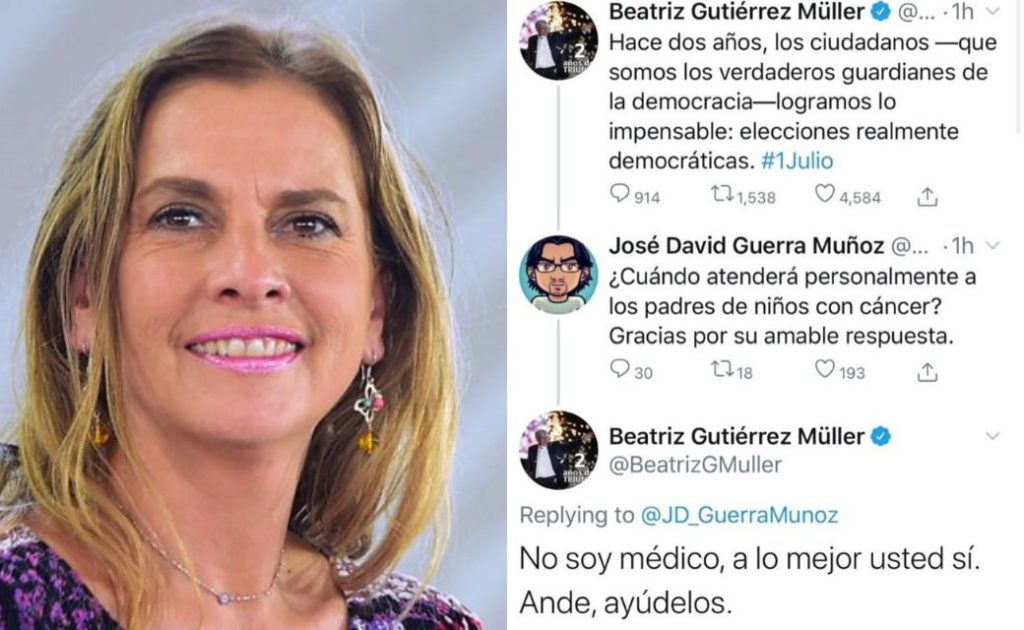This screenshot has width=1024, height=630.
Task: Open the dropdown caret on the top tweet
Action: point(992,11)
